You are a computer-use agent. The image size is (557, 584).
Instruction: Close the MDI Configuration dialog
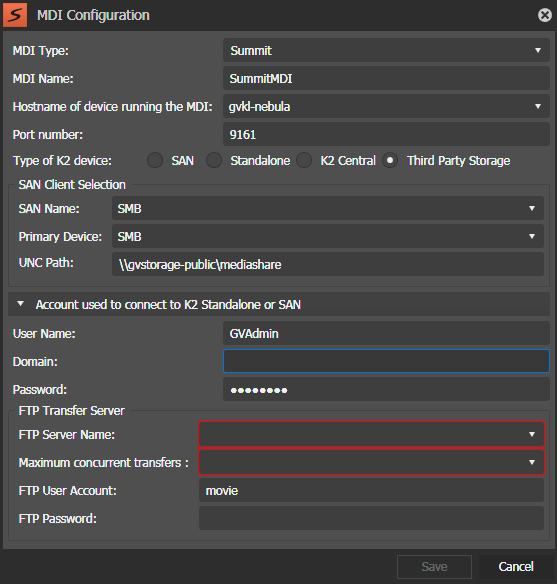(544, 15)
